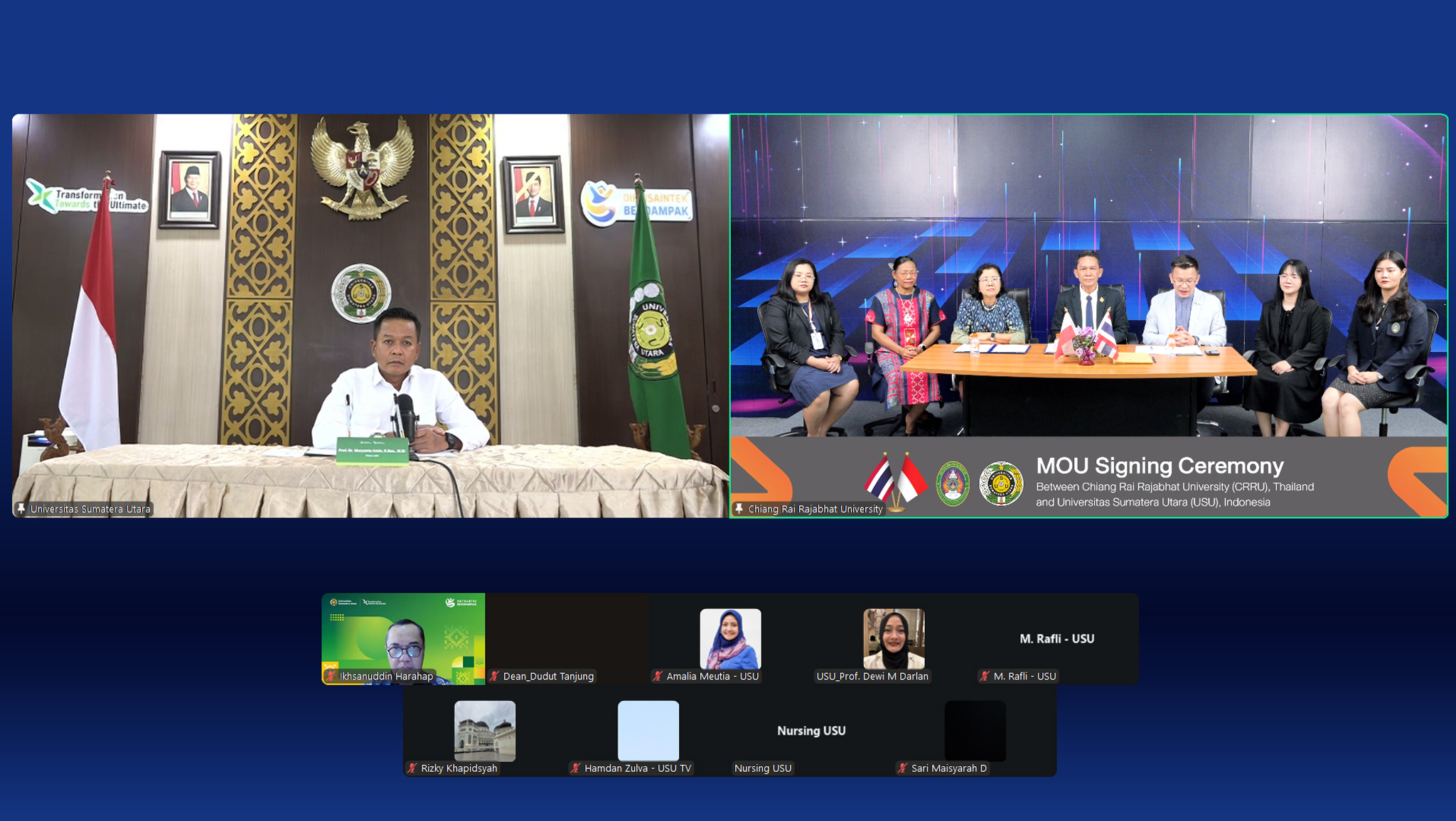Select Amalia Meutia's profile picture thumbnail
This screenshot has width=1456, height=821.
point(730,638)
